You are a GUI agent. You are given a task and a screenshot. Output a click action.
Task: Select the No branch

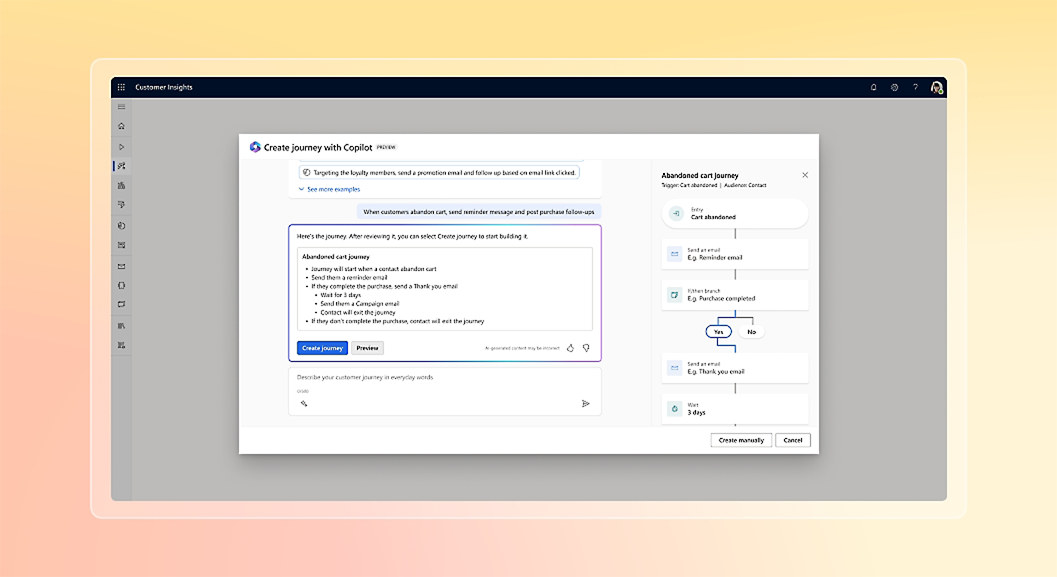[752, 332]
